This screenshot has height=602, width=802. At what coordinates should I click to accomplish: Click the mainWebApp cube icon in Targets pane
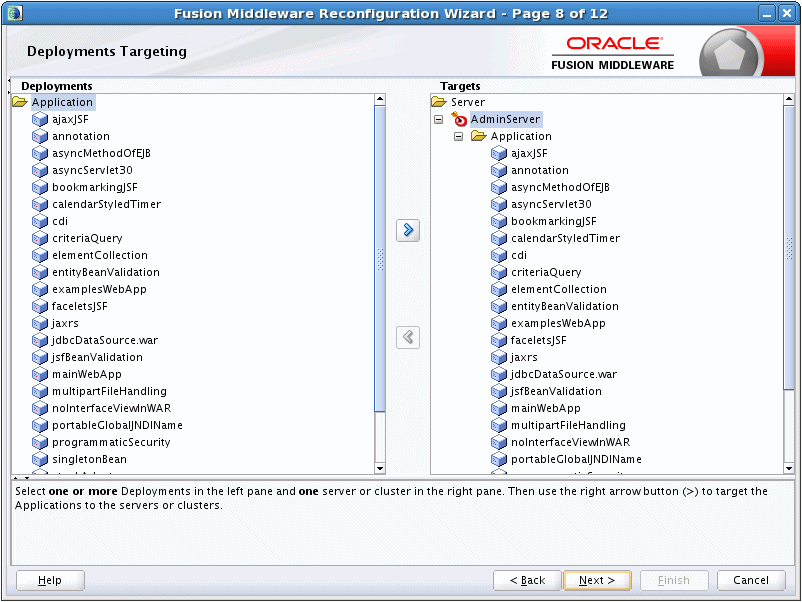499,408
